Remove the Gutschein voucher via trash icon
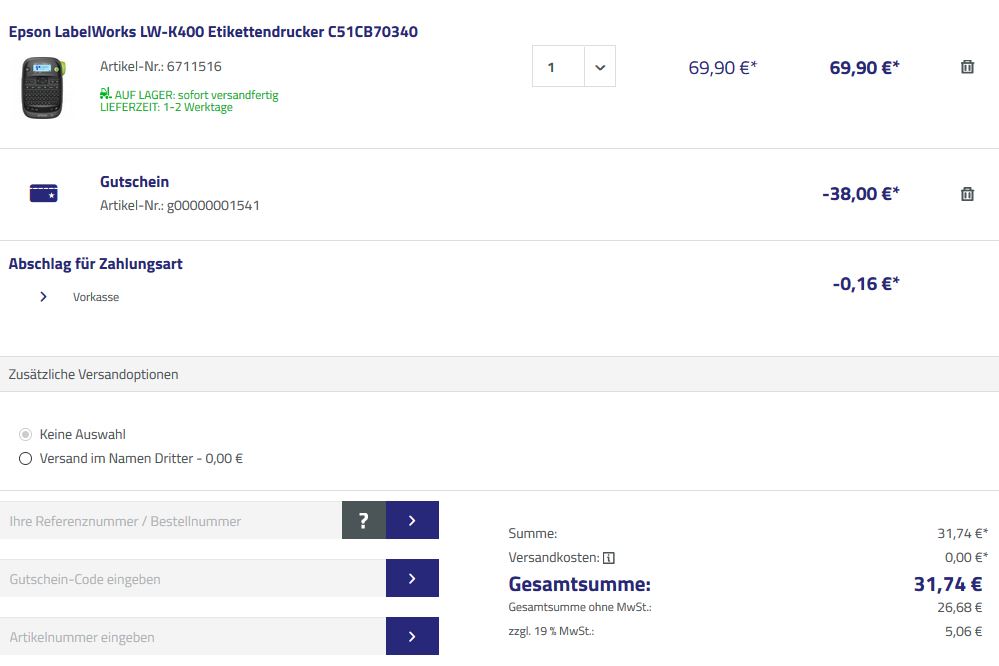This screenshot has width=999, height=666. coord(967,194)
